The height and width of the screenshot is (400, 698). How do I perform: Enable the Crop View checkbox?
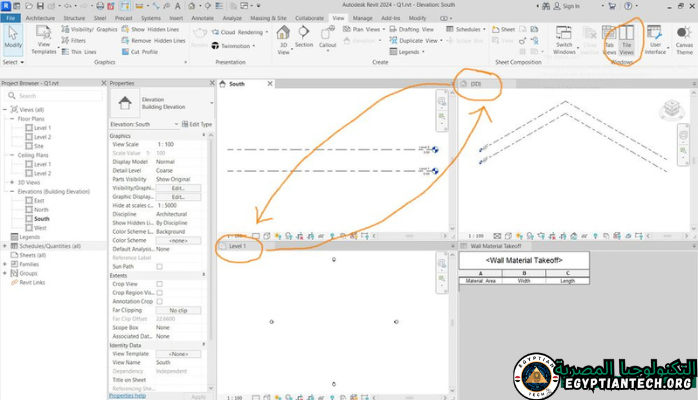(x=160, y=283)
